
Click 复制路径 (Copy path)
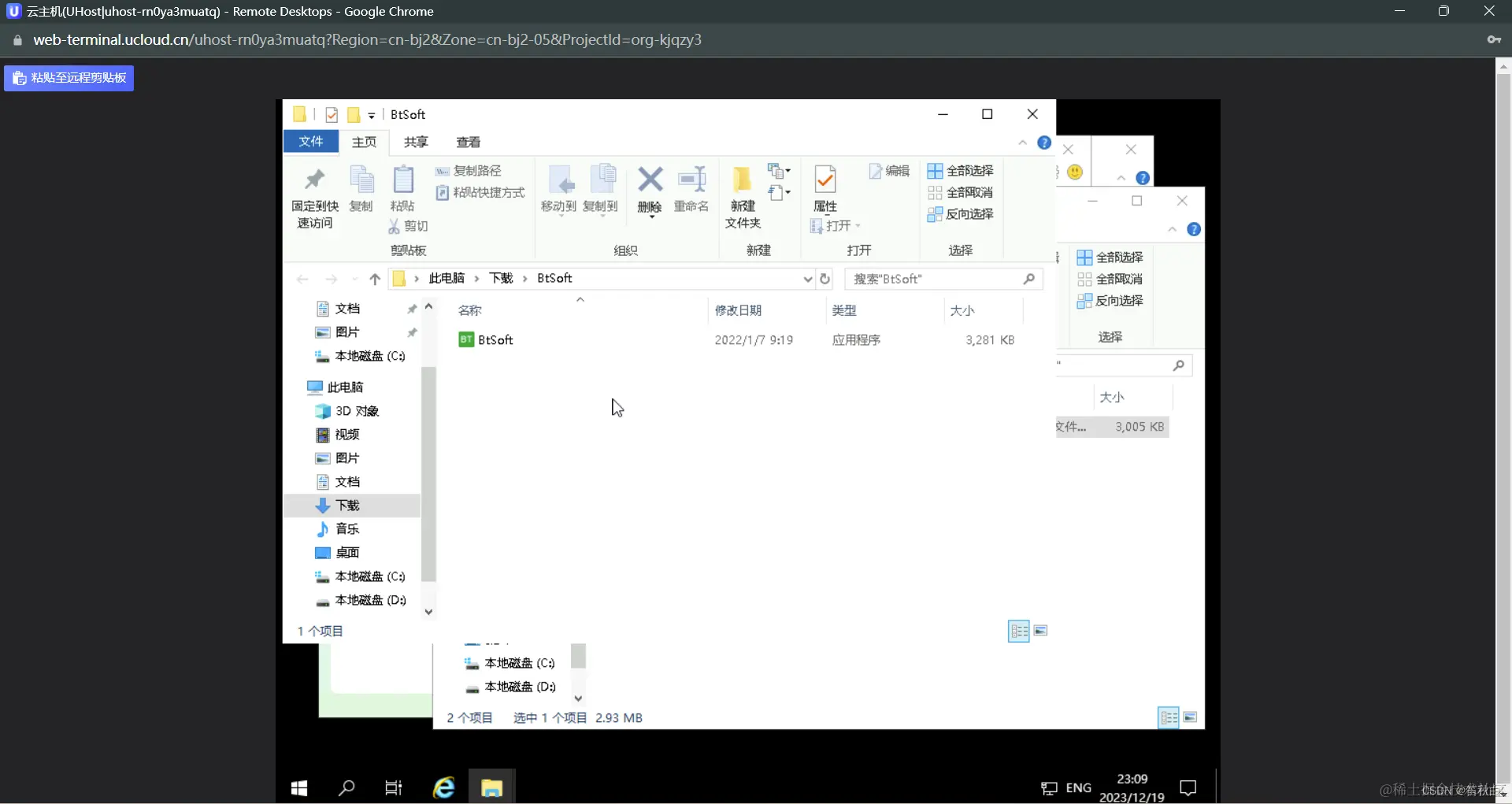pos(469,171)
